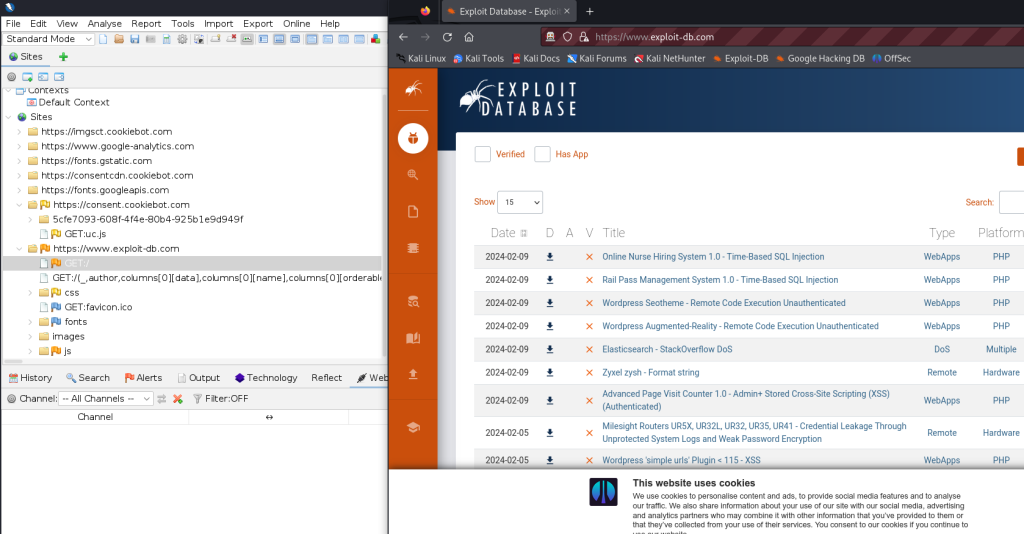Image resolution: width=1024 pixels, height=534 pixels.
Task: Open the Online menu in ZAP
Action: coord(296,24)
